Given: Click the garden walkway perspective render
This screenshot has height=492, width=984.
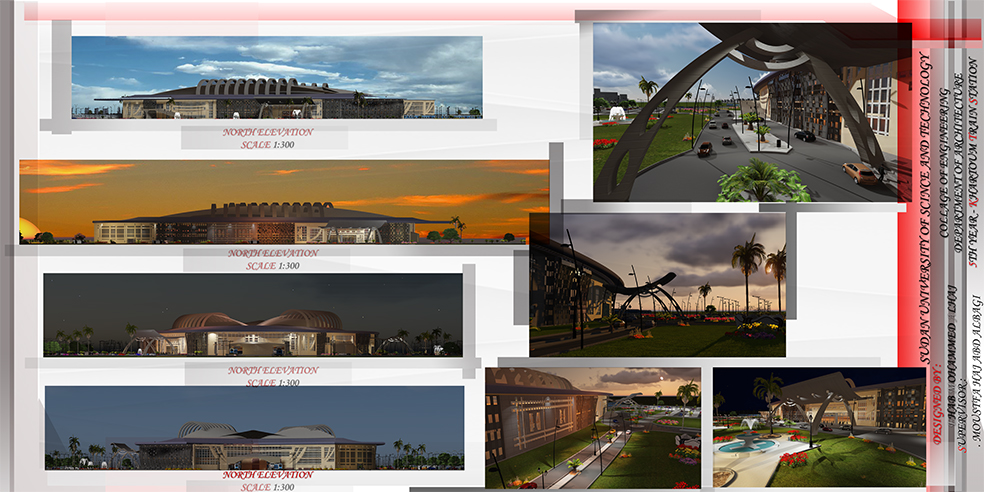Looking at the screenshot, I should click(592, 428).
